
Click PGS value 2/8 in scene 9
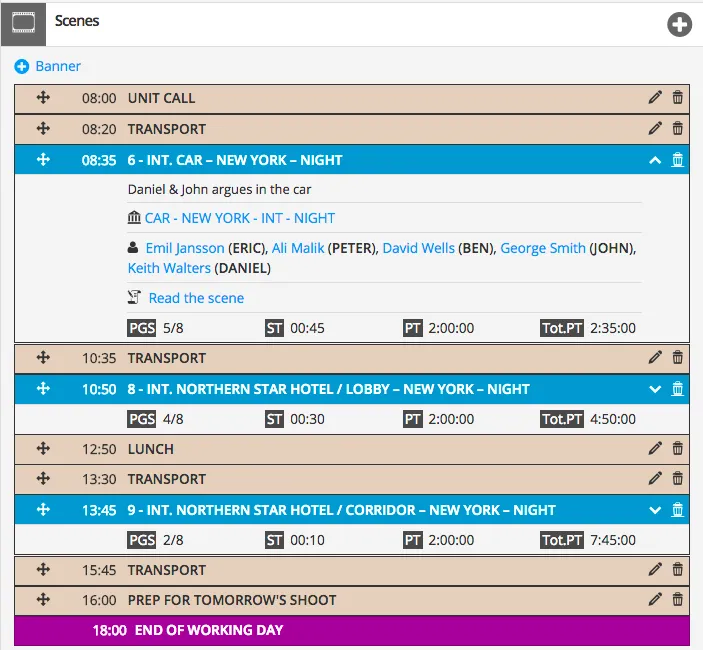coord(173,540)
